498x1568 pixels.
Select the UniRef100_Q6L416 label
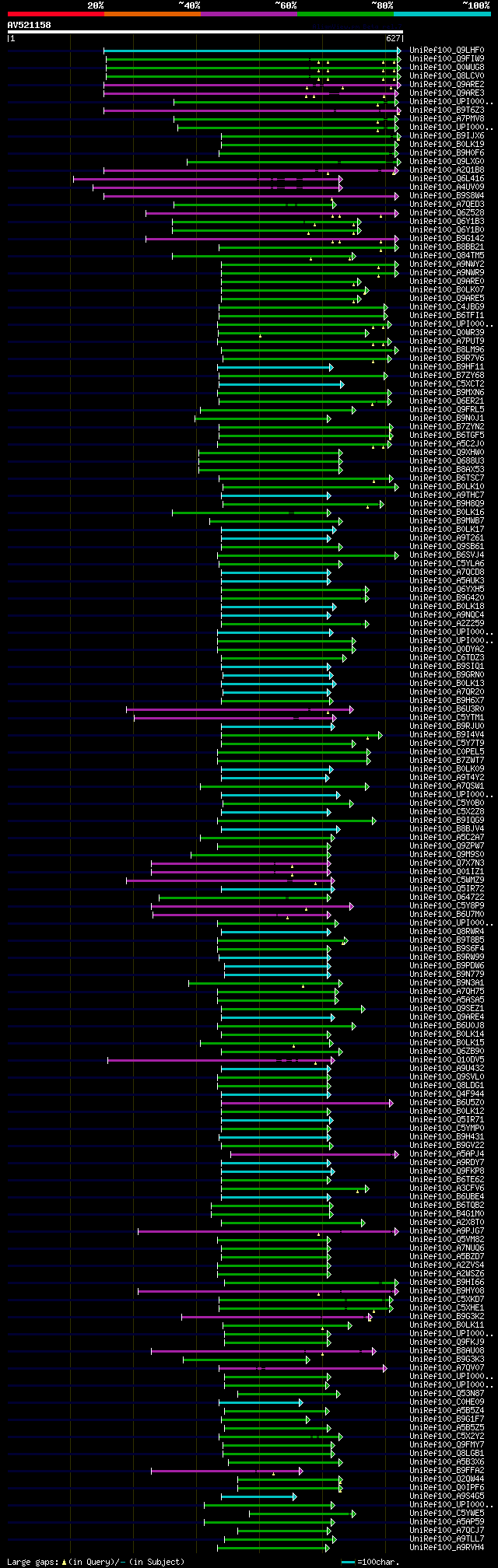click(447, 179)
